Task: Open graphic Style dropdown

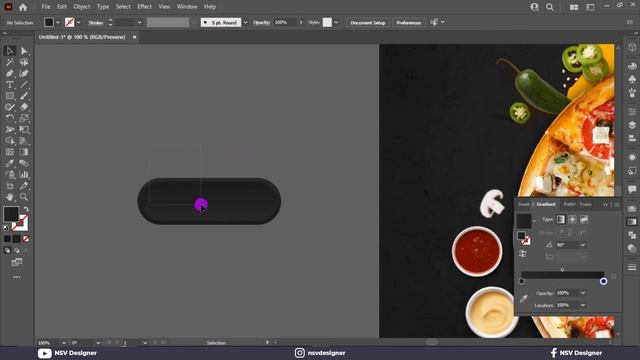Action: click(336, 22)
